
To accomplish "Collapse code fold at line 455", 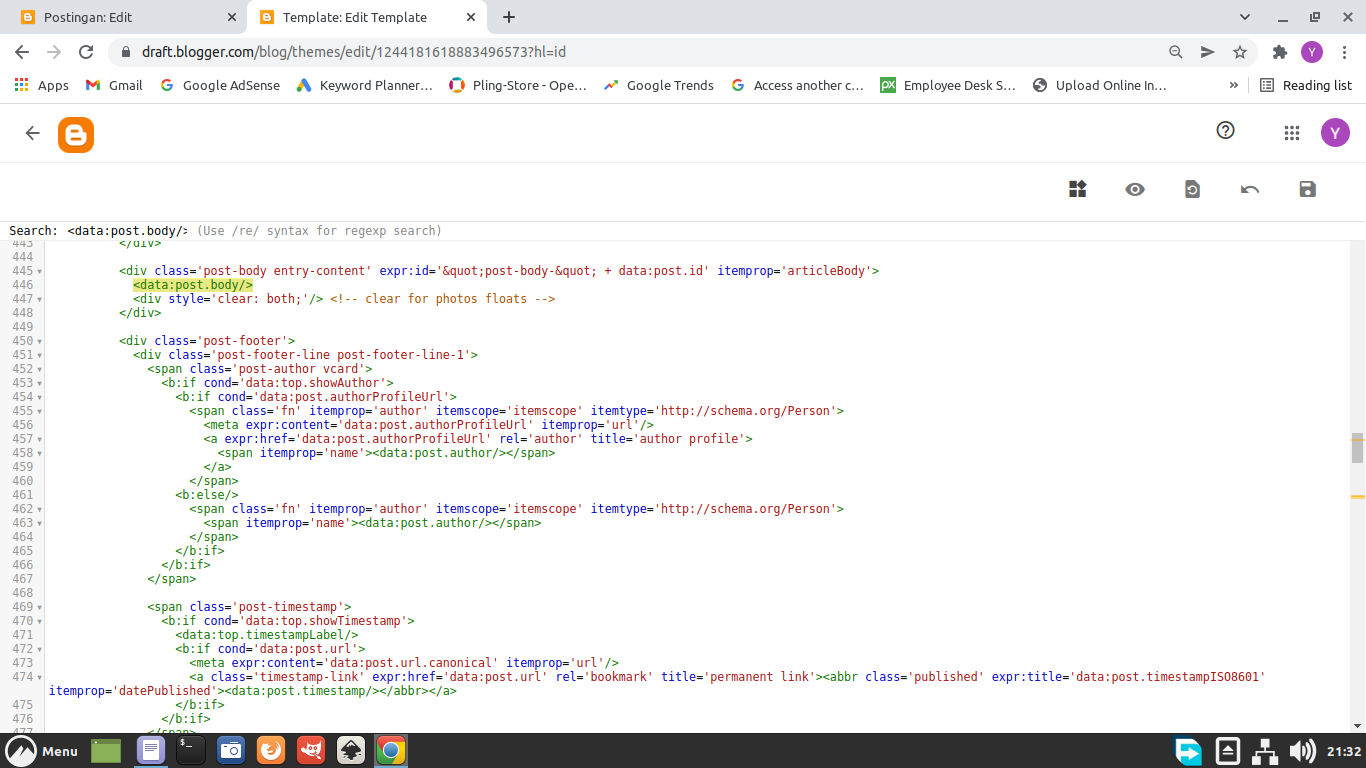I will (40, 412).
